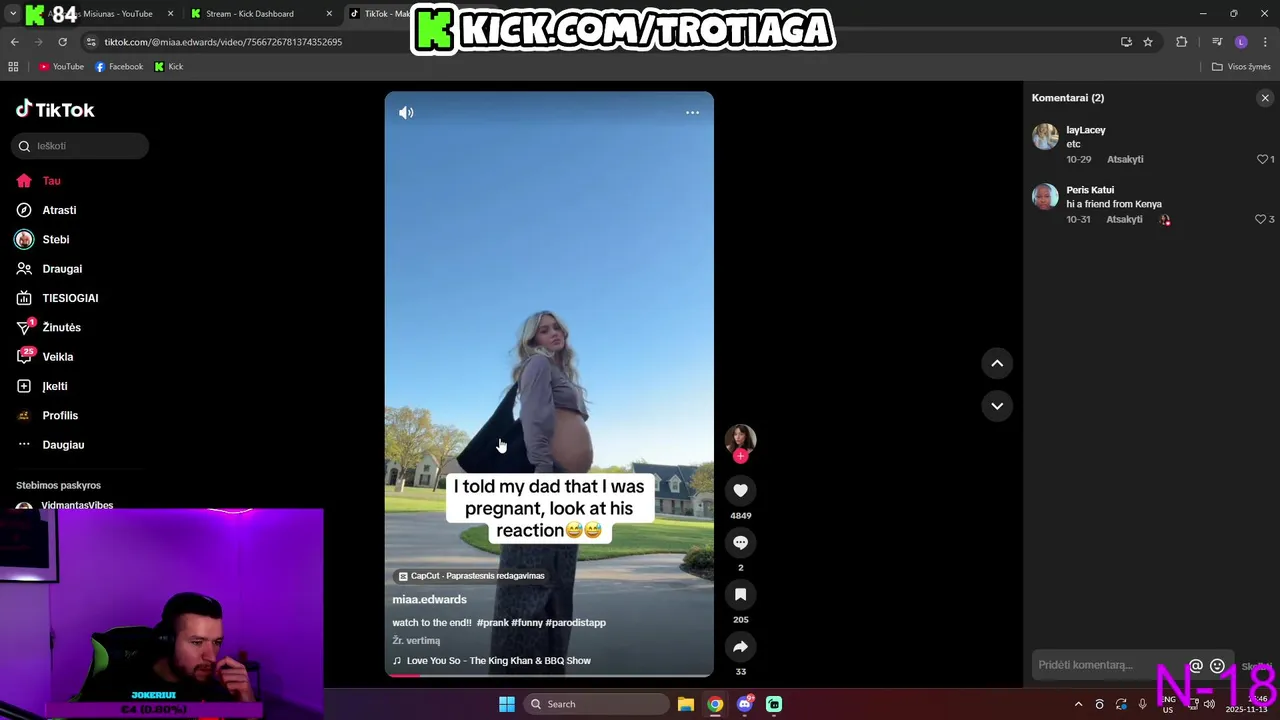
Task: Reload the page in Chrome
Action: pos(63,42)
